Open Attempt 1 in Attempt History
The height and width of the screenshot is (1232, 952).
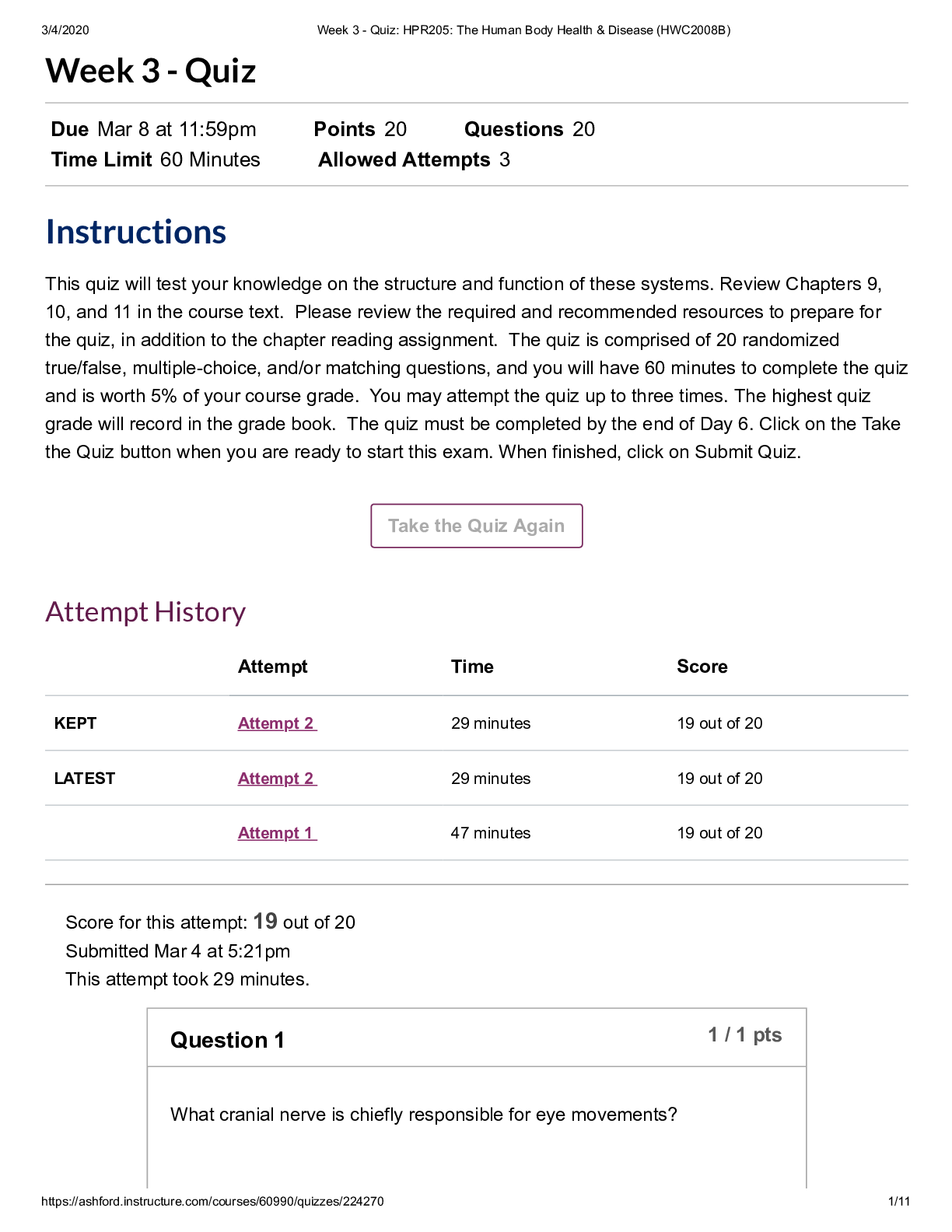tap(276, 832)
